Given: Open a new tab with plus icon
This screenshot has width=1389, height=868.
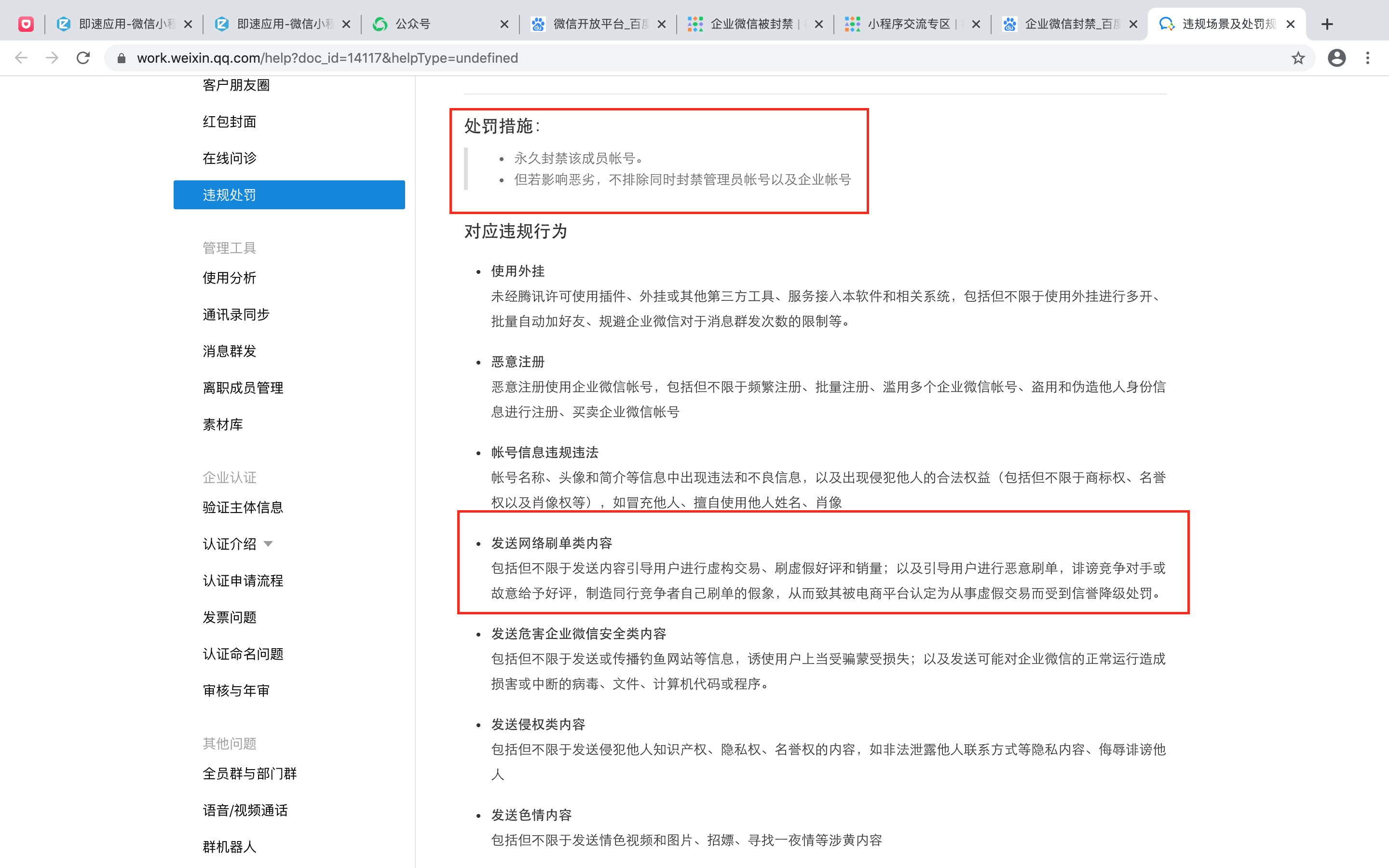Looking at the screenshot, I should pos(1327,24).
